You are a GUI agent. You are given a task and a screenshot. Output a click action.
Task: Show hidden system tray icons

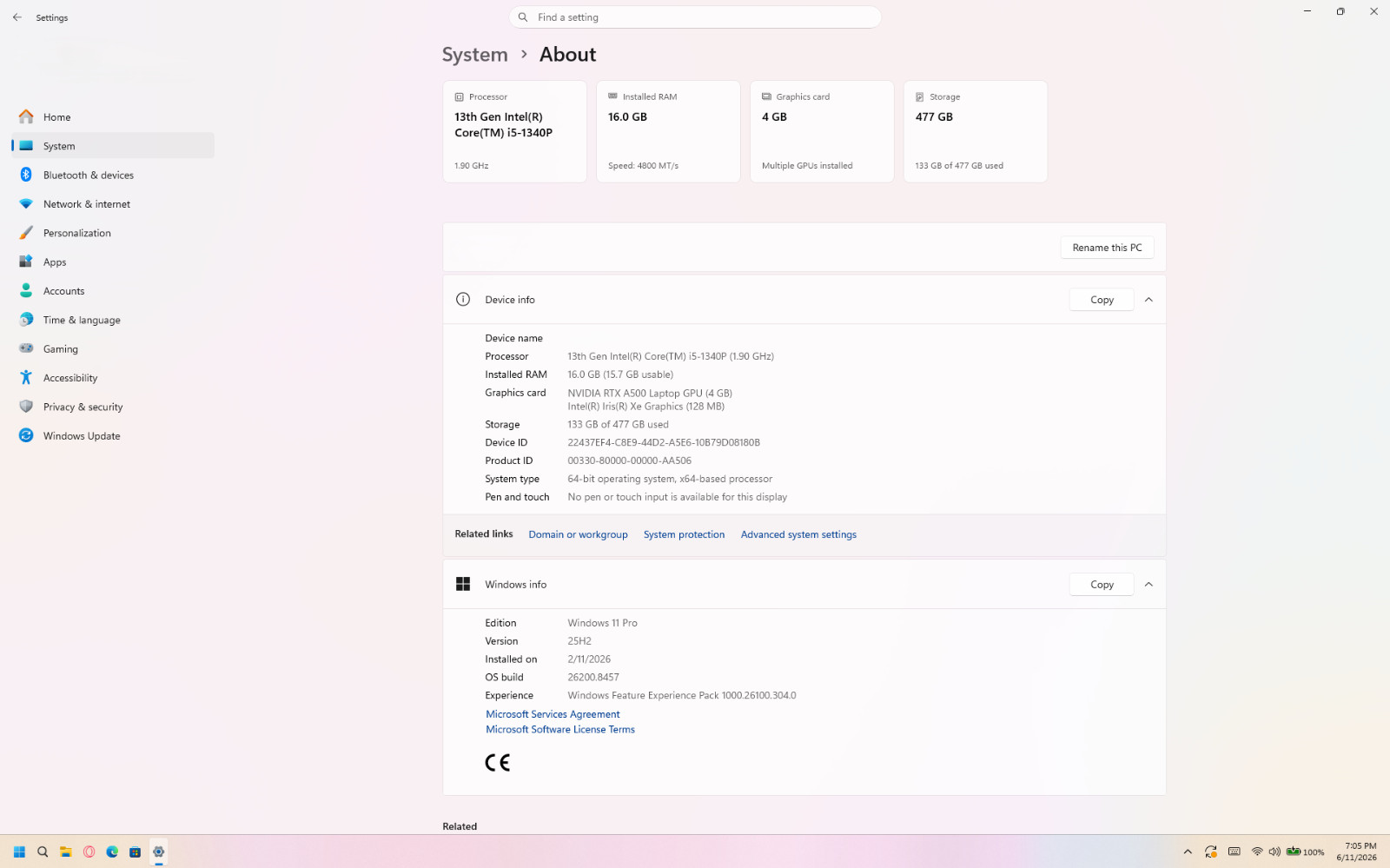point(1188,852)
